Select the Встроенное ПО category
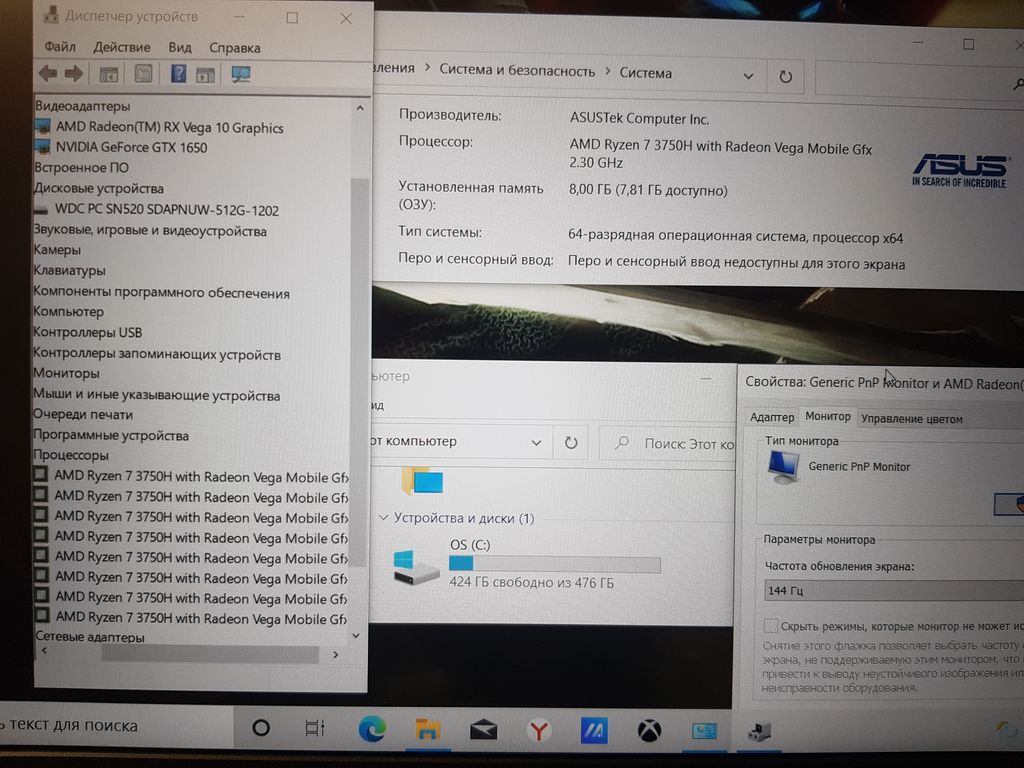Viewport: 1024px width, 768px height. coord(81,167)
